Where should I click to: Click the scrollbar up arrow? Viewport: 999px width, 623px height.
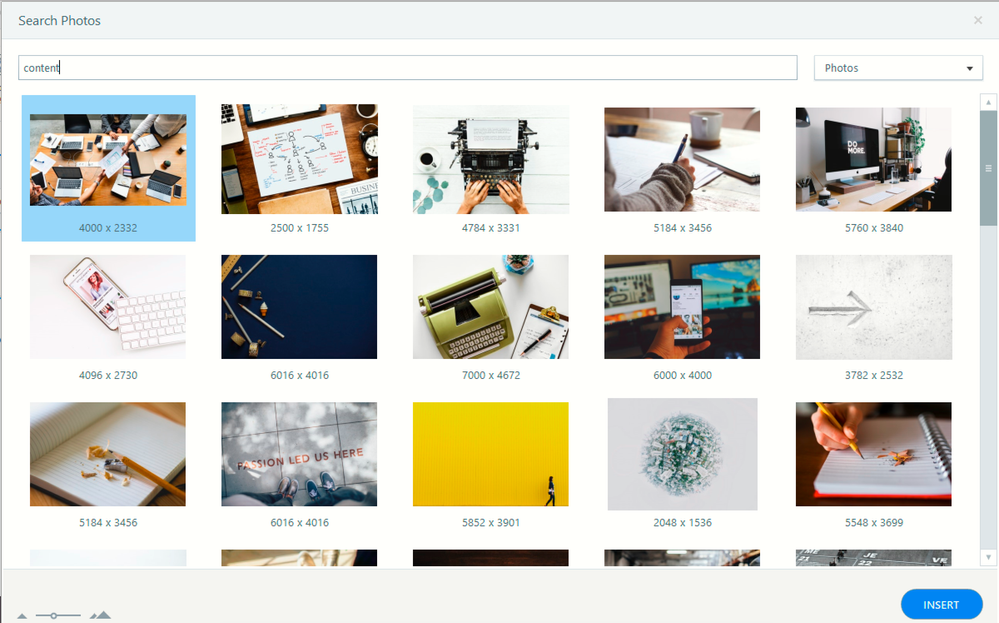[988, 102]
